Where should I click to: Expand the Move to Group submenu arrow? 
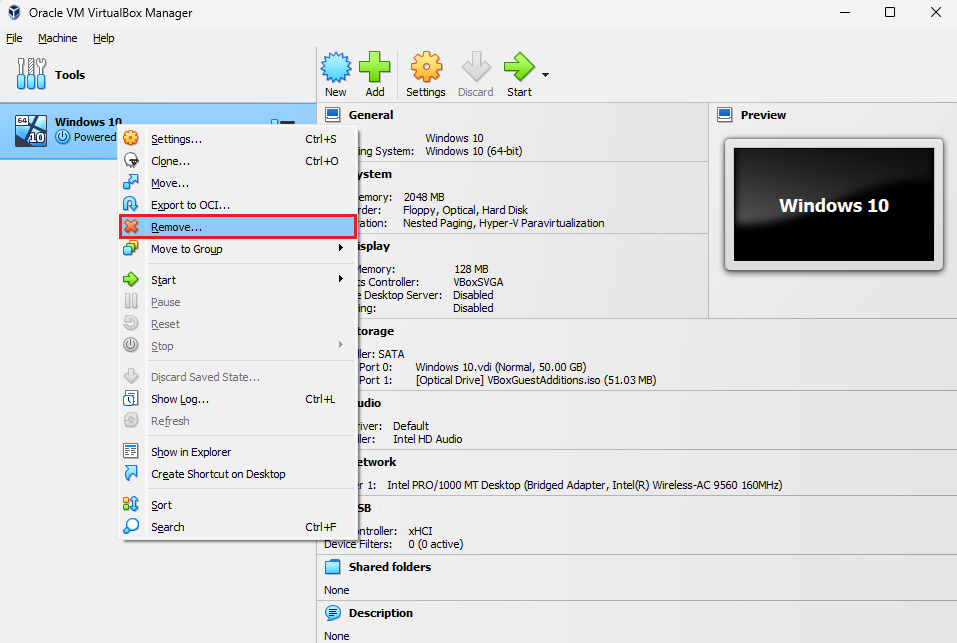pyautogui.click(x=341, y=248)
